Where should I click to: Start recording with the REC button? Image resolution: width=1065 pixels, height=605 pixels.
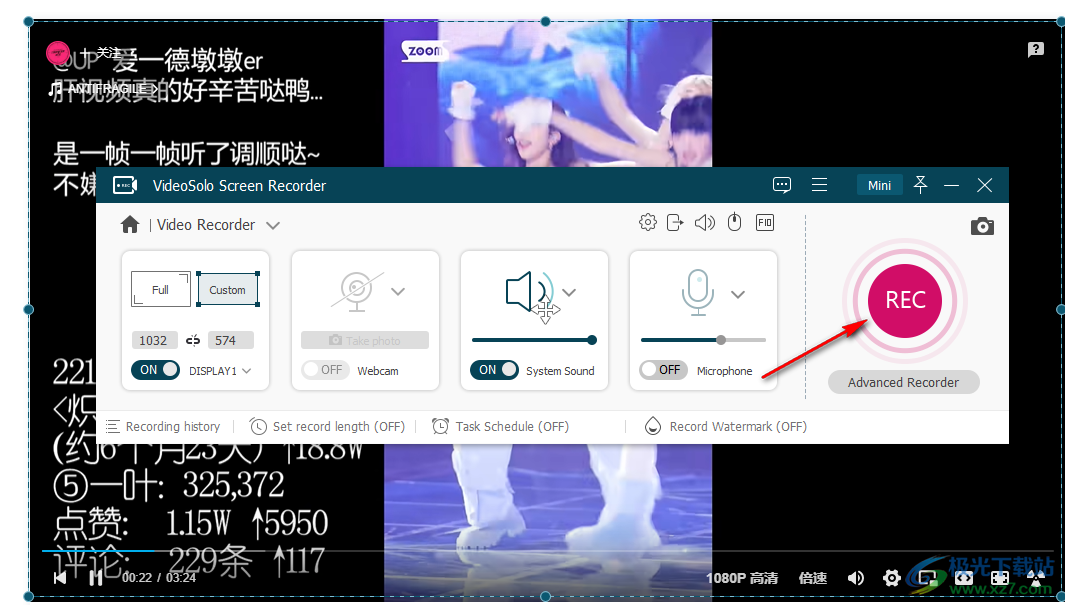pos(904,300)
